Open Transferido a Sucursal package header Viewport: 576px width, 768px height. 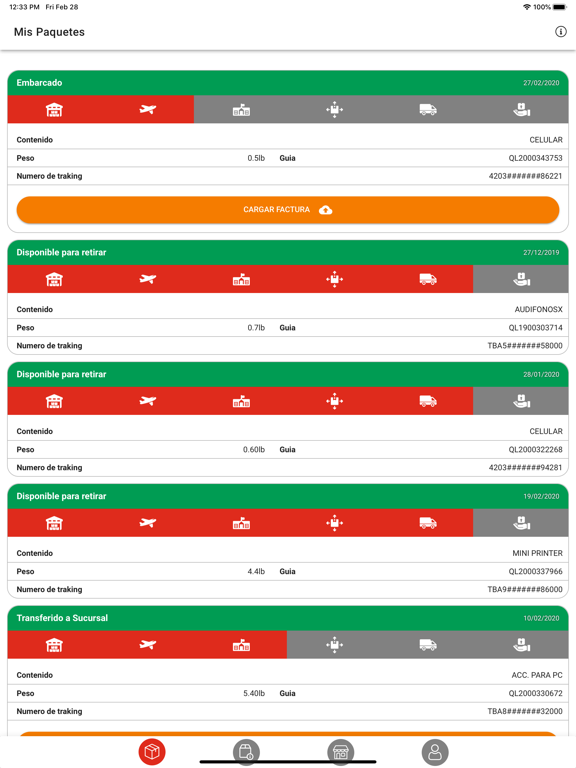pyautogui.click(x=288, y=618)
